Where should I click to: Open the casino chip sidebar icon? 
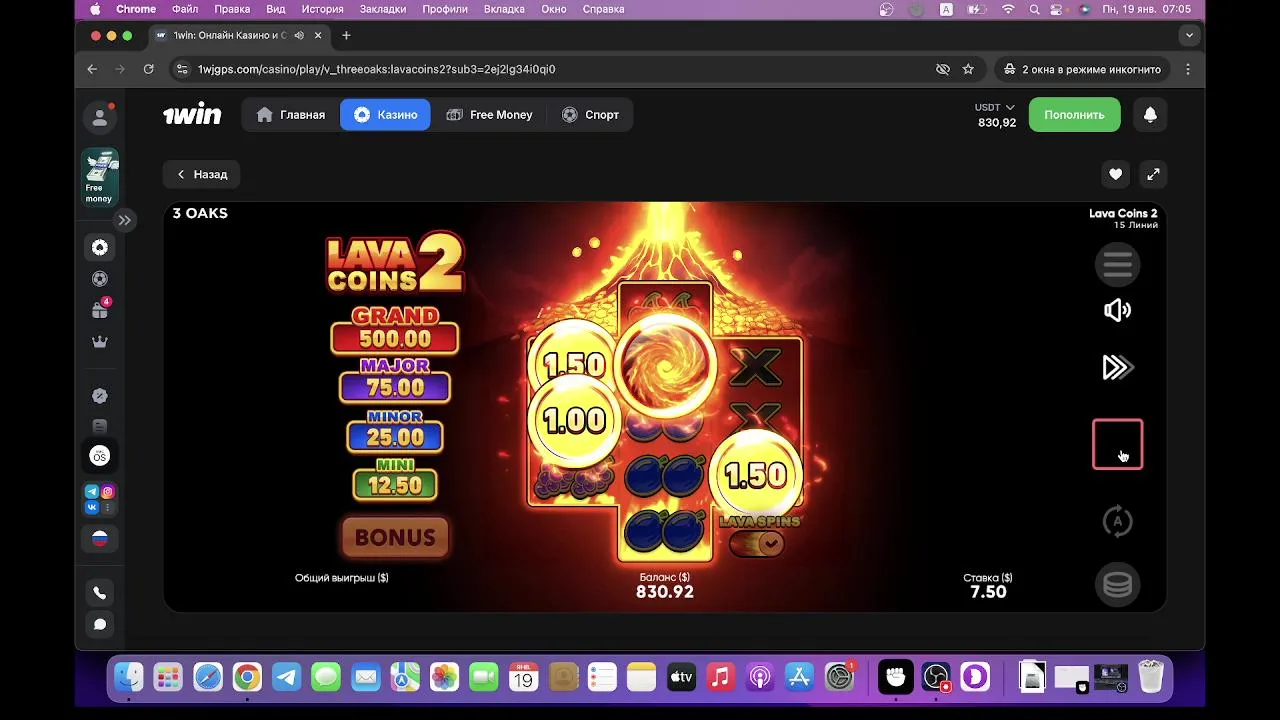(x=100, y=248)
